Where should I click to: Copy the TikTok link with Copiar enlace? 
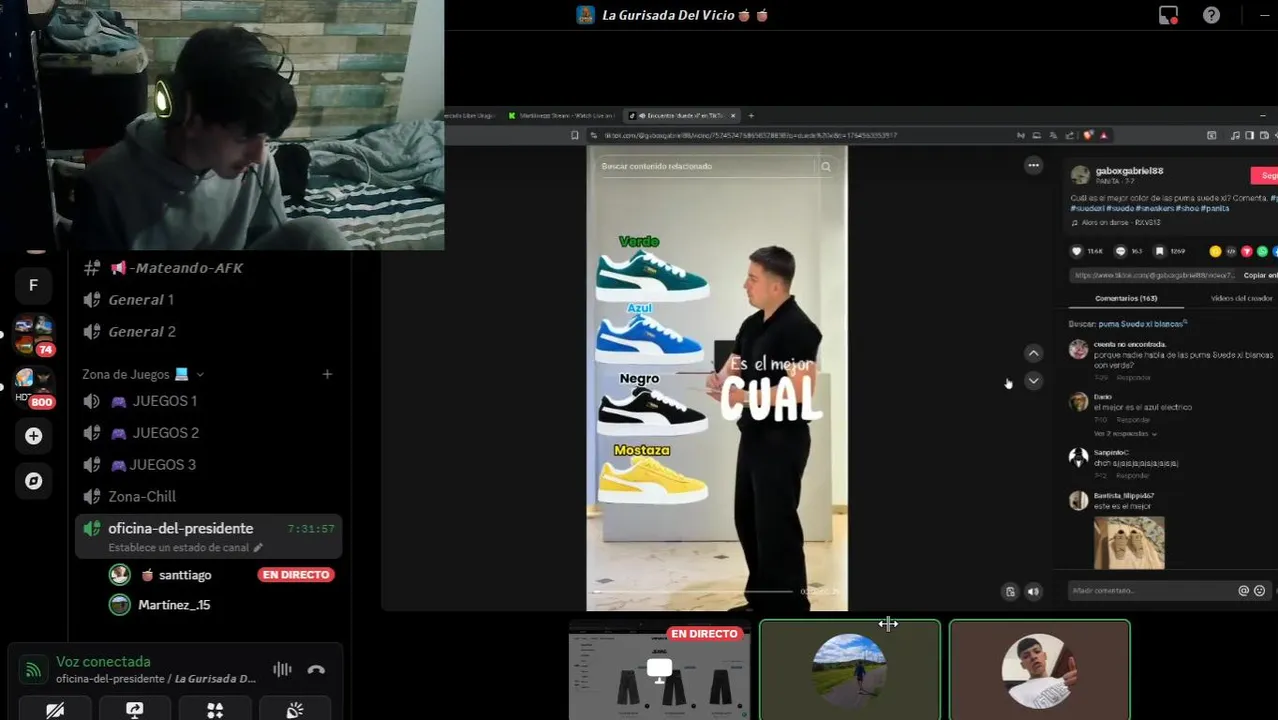point(1260,275)
